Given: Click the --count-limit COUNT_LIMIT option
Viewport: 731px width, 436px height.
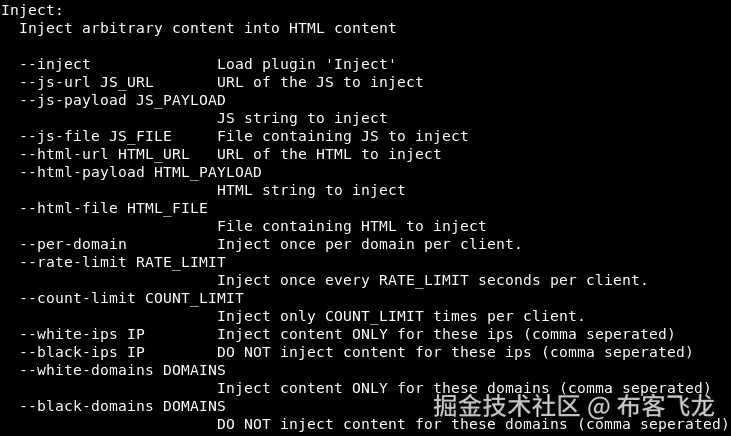Looking at the screenshot, I should click(x=131, y=298).
